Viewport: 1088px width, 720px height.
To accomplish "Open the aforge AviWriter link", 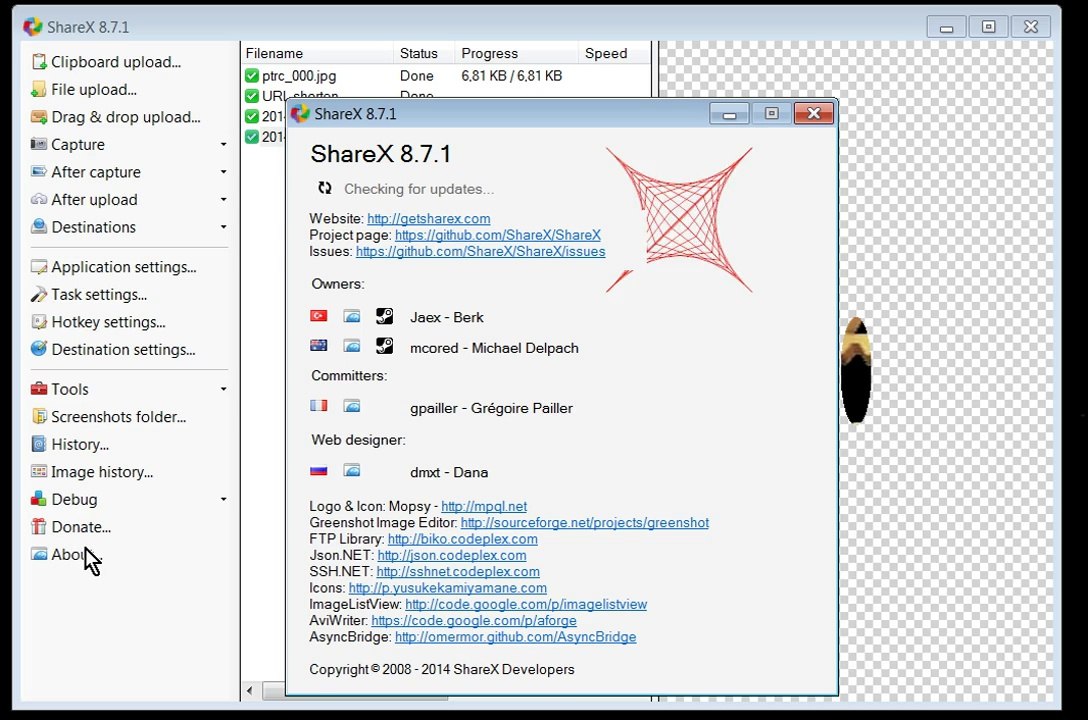I will 474,621.
